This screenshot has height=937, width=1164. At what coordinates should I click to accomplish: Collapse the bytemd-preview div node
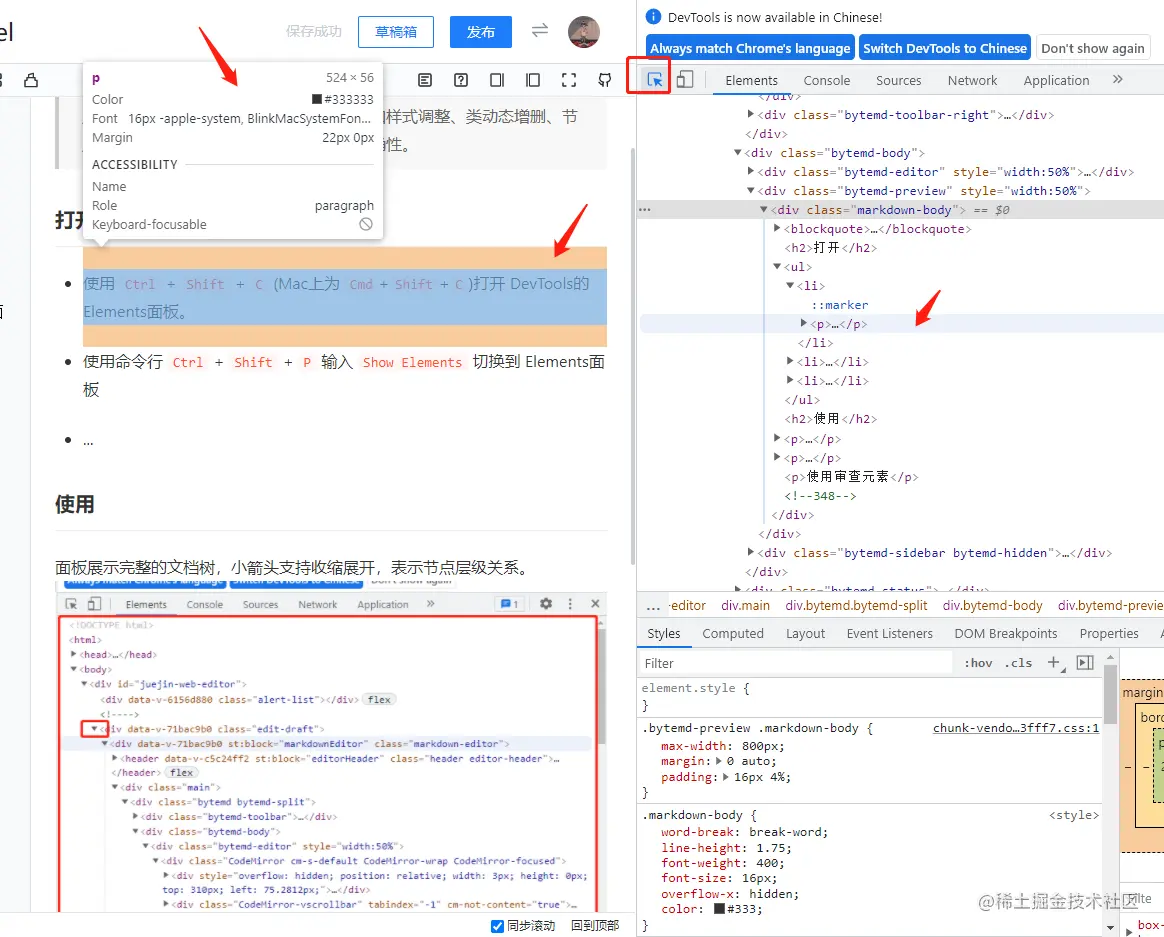pos(751,191)
